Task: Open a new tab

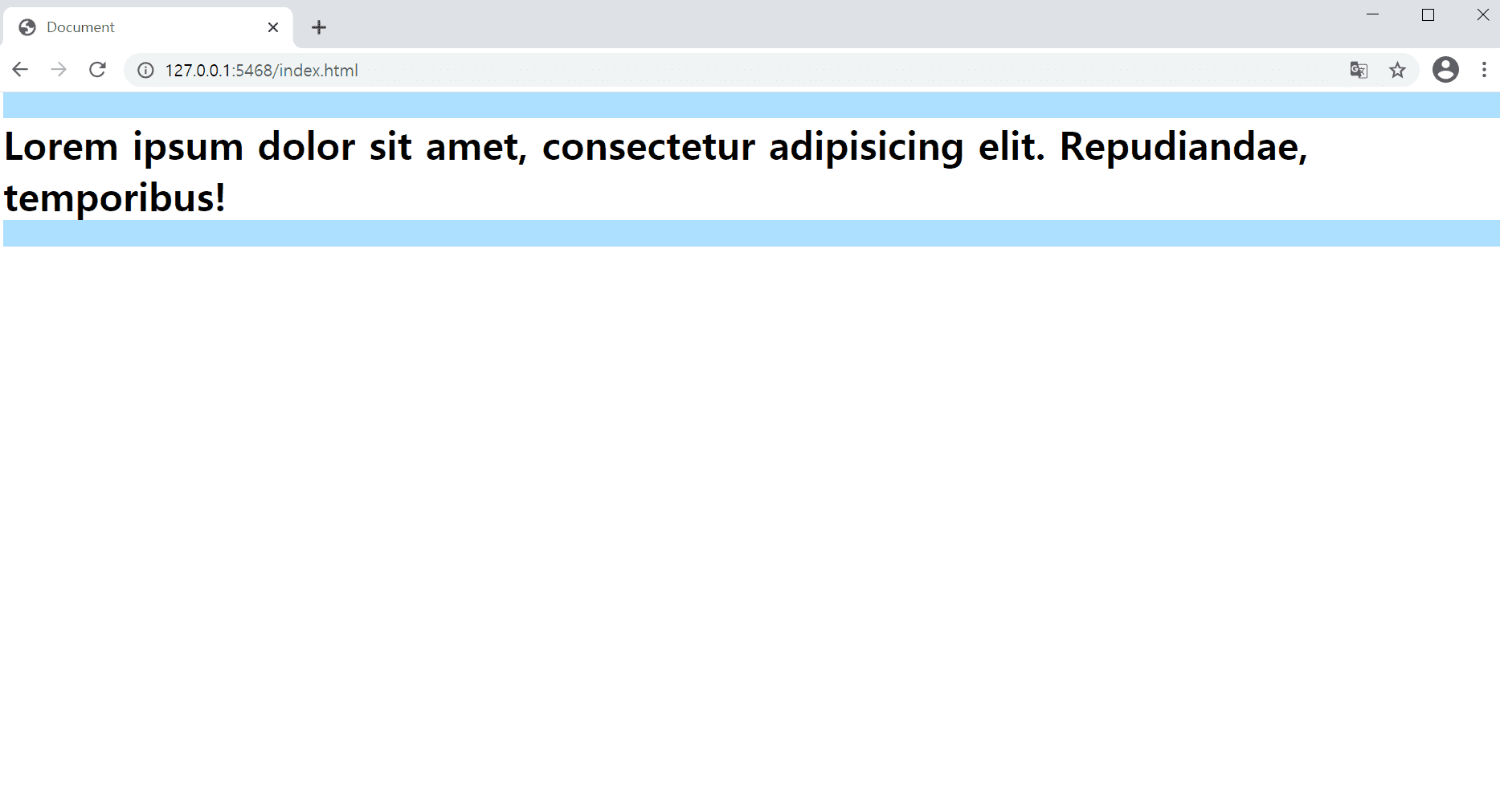Action: click(x=319, y=27)
